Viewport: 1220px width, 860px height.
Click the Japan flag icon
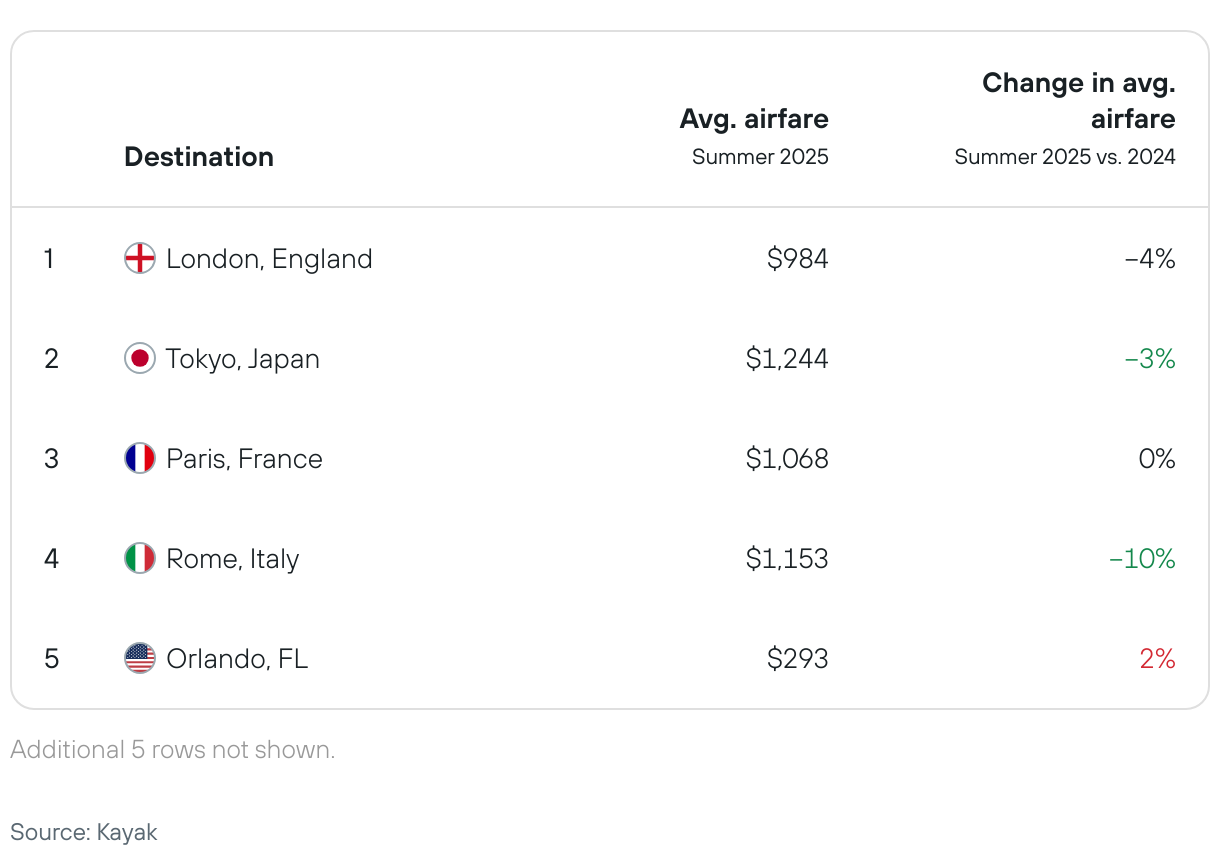point(140,359)
